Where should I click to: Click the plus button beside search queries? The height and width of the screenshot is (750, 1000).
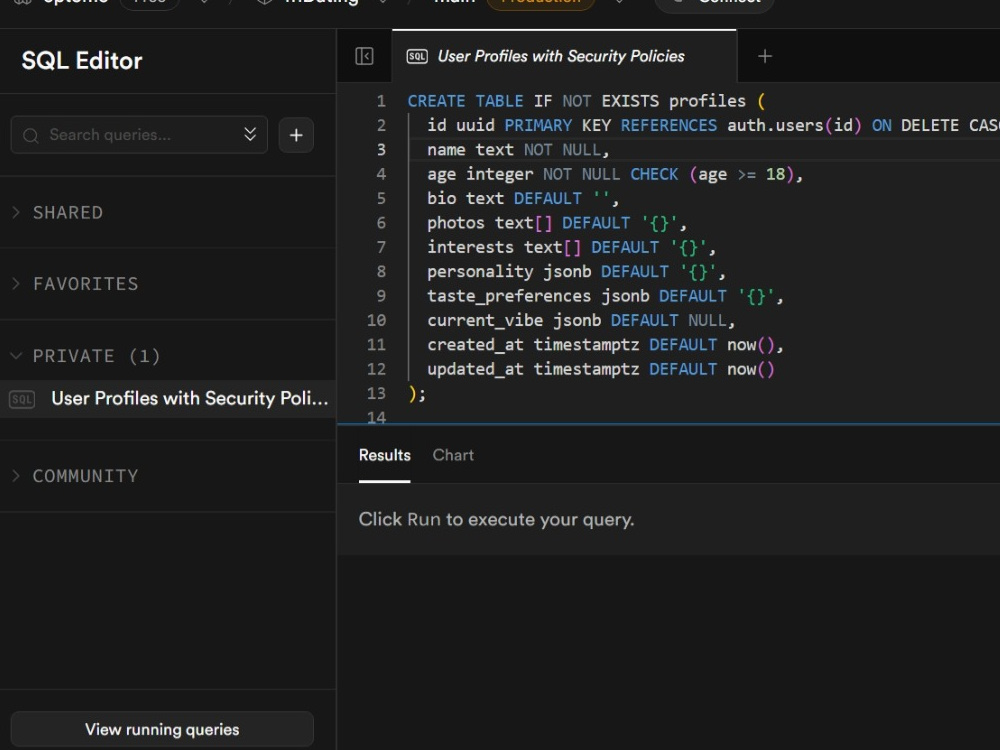click(296, 135)
